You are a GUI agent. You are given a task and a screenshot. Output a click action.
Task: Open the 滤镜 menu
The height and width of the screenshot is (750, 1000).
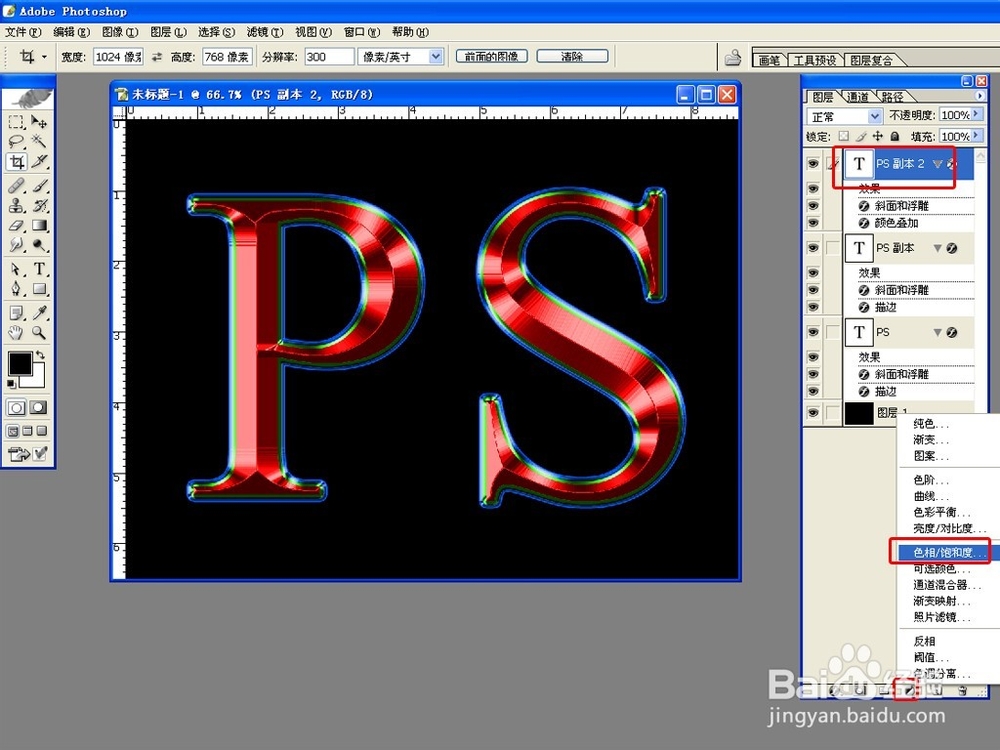click(264, 31)
